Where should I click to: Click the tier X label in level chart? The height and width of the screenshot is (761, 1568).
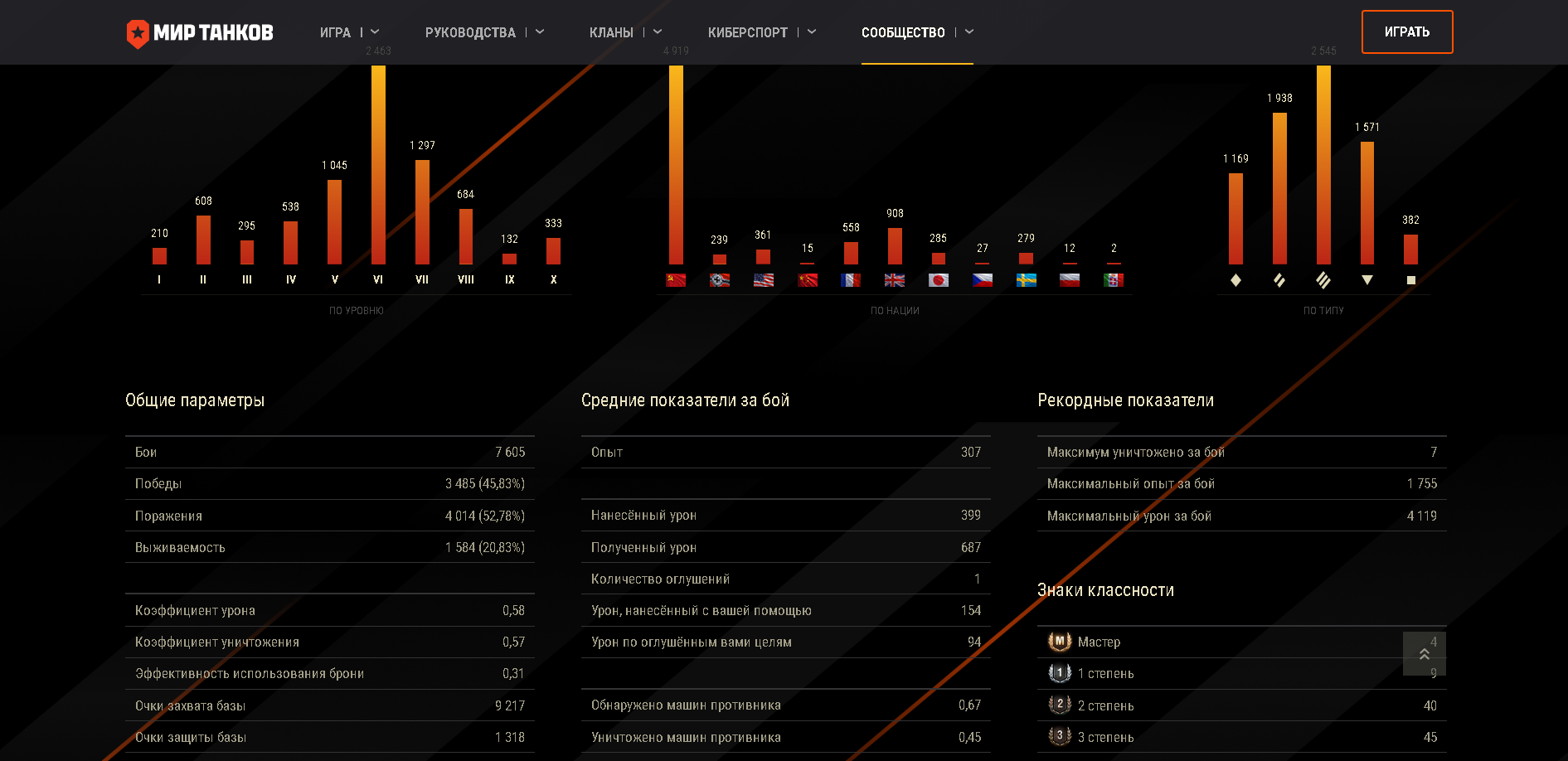554,280
